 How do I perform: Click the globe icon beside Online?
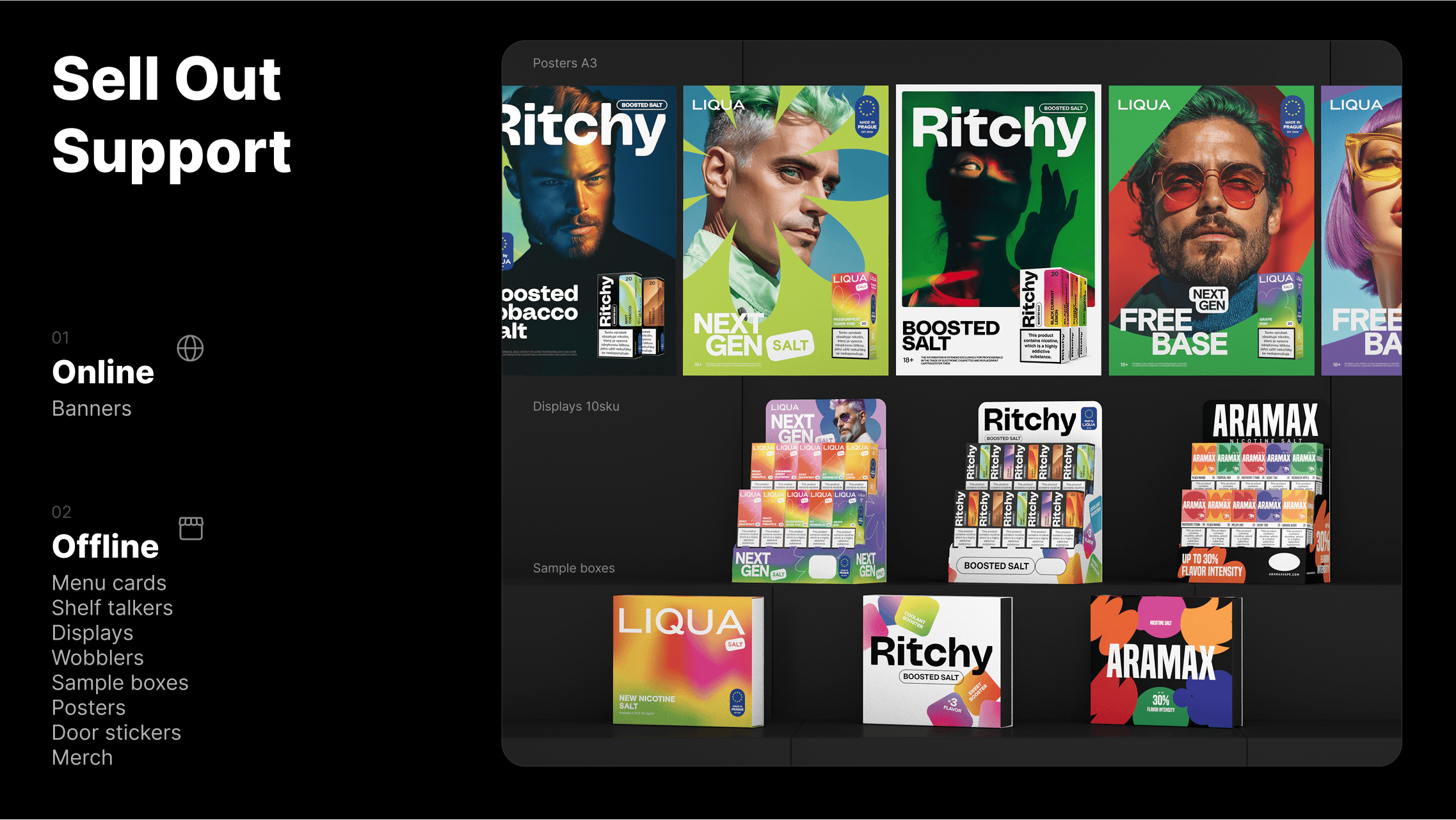coord(190,349)
